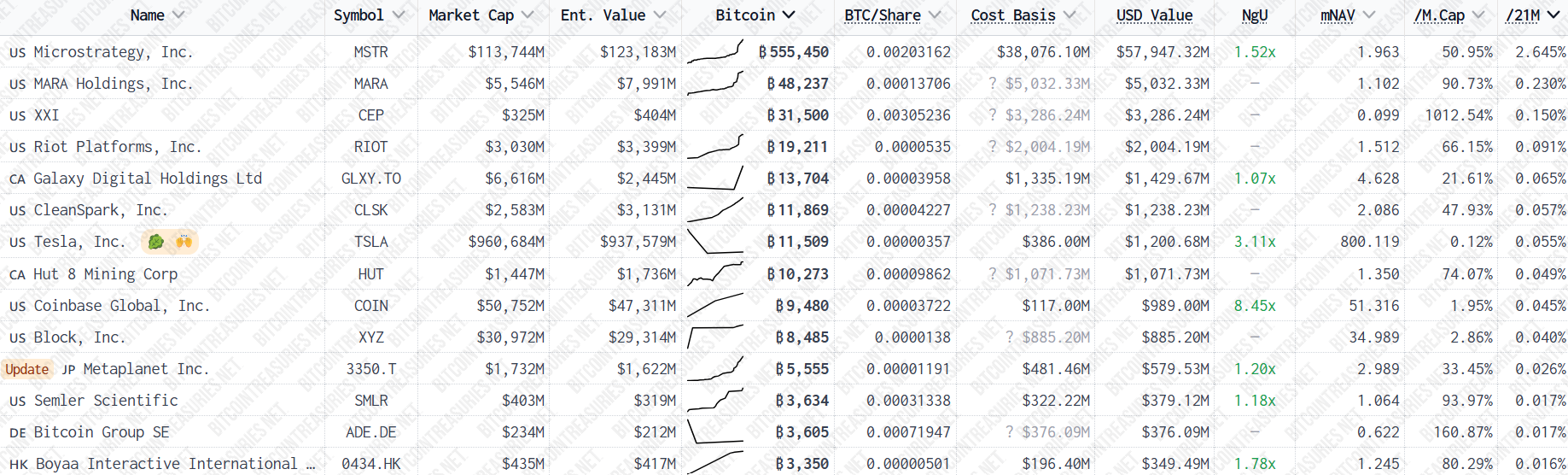Open the Bitcoin column sort dropdown
The image size is (1568, 475).
pos(789,15)
